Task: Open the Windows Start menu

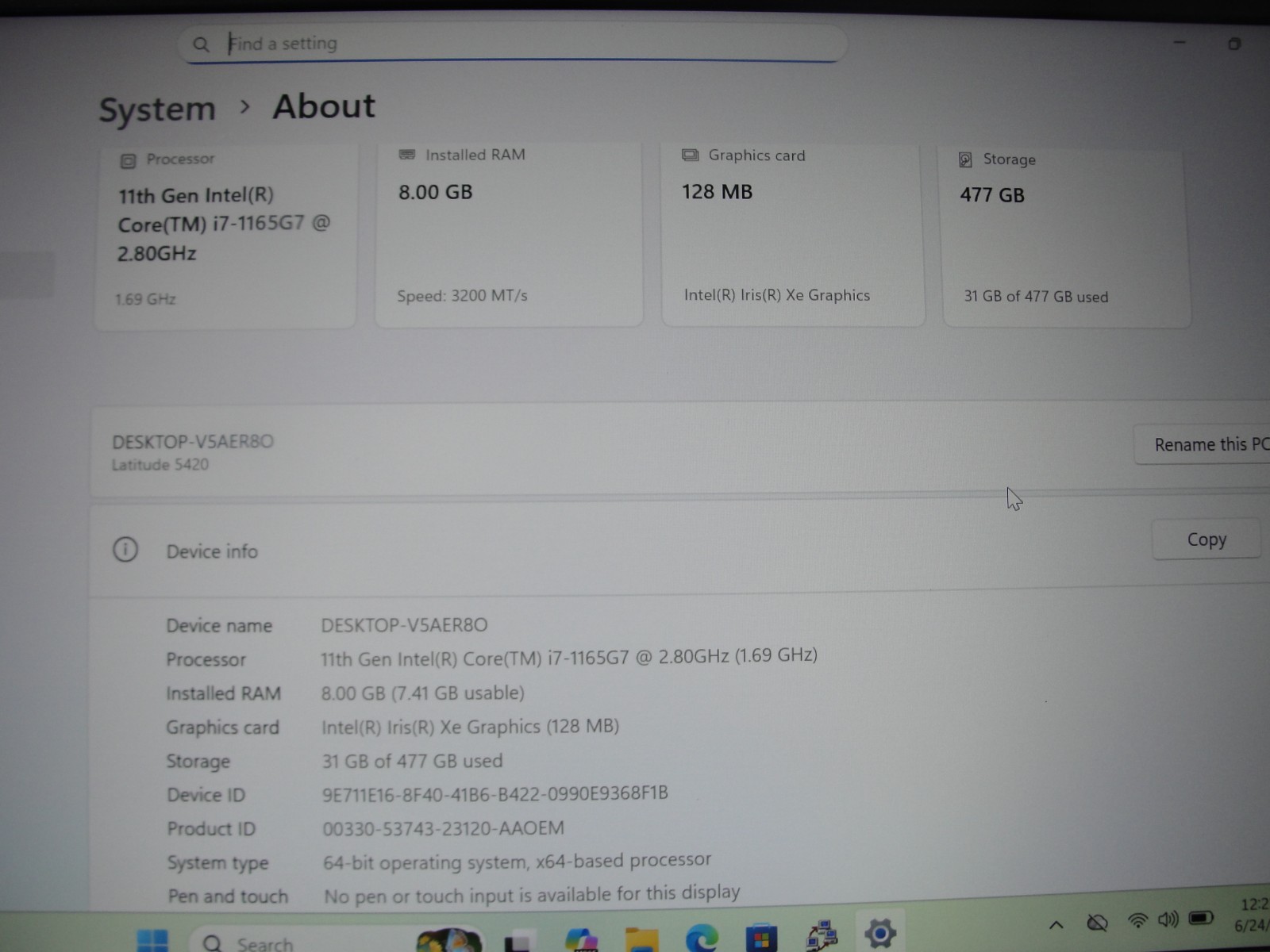Action: click(x=152, y=942)
